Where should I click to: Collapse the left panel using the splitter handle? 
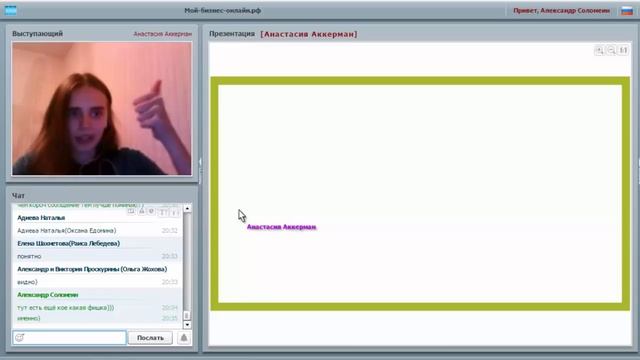click(200, 162)
